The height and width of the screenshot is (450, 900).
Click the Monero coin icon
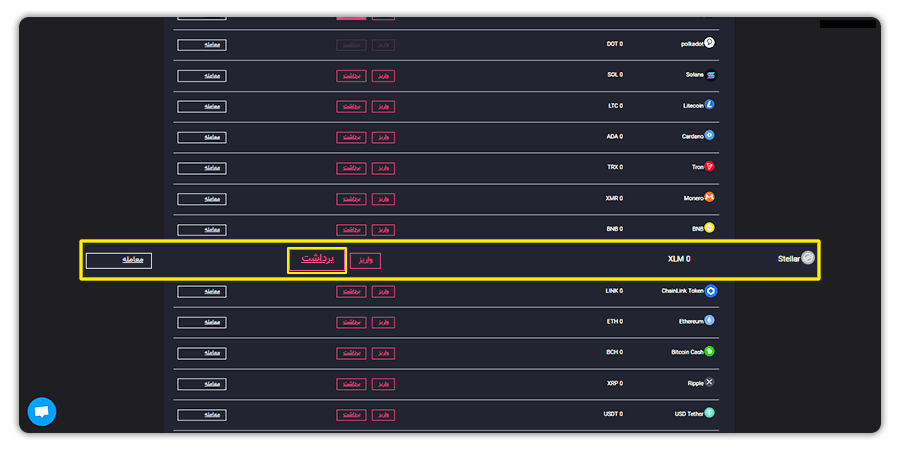[x=709, y=197]
